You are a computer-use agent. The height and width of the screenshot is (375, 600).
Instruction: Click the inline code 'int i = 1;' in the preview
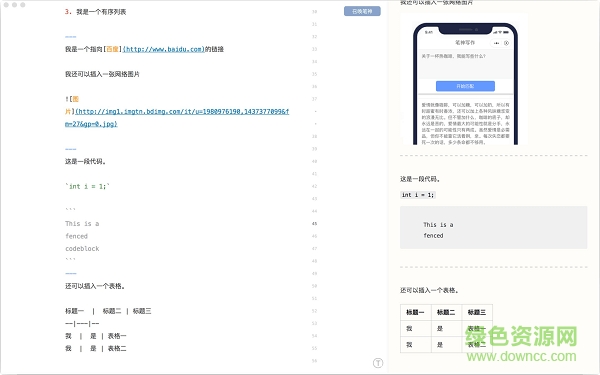[418, 195]
